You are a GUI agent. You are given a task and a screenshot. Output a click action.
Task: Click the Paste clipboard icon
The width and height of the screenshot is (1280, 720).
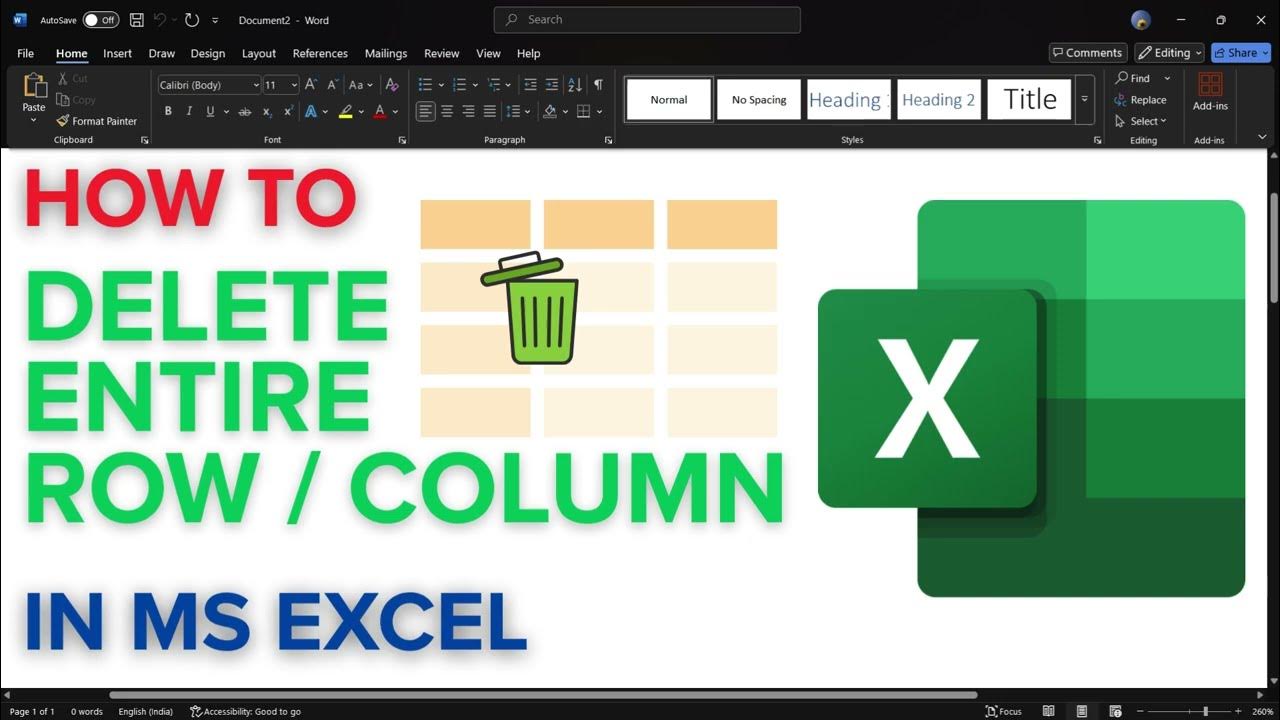tap(34, 87)
